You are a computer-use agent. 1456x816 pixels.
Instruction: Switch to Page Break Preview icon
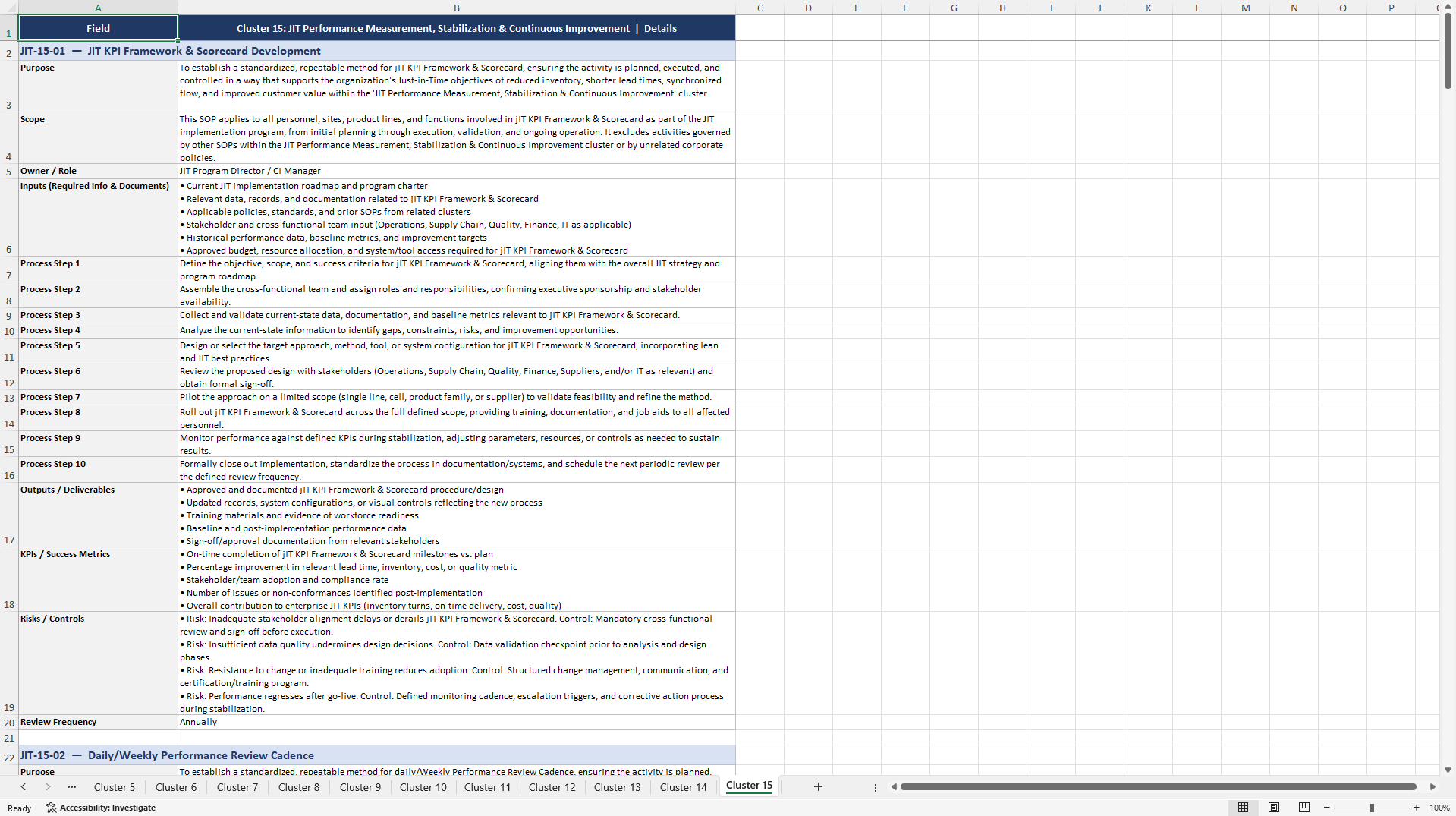(x=1304, y=808)
